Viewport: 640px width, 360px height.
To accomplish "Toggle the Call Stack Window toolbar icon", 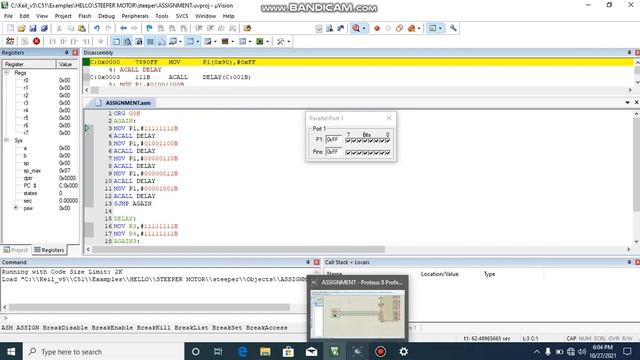I will pos(162,41).
